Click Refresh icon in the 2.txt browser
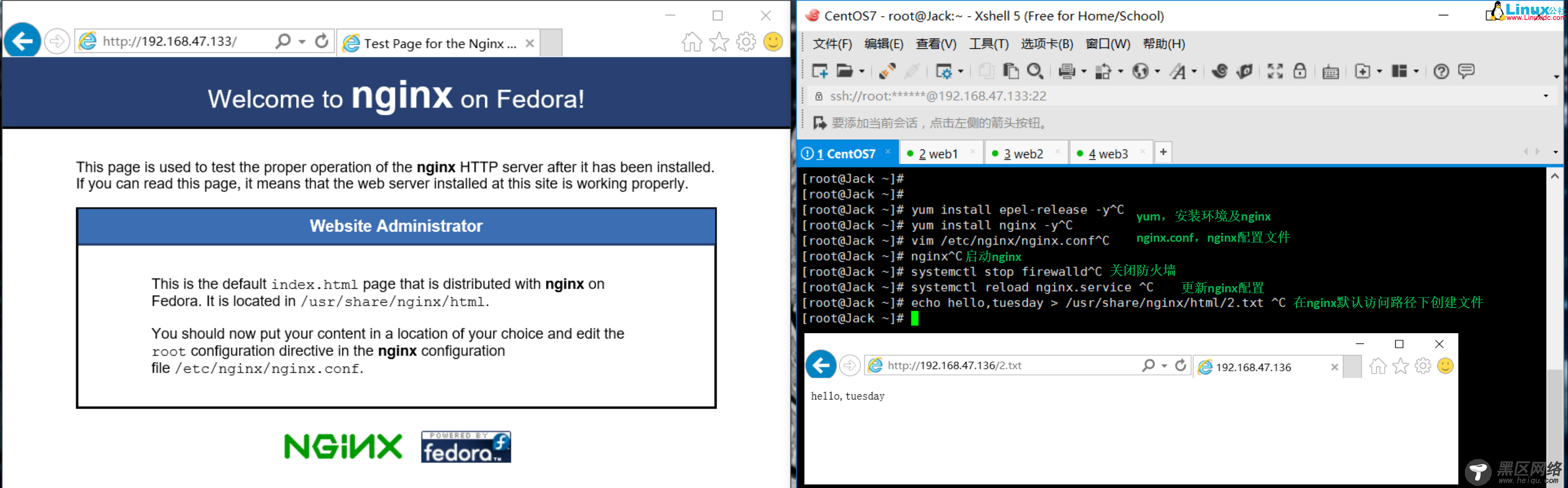 click(x=1180, y=365)
